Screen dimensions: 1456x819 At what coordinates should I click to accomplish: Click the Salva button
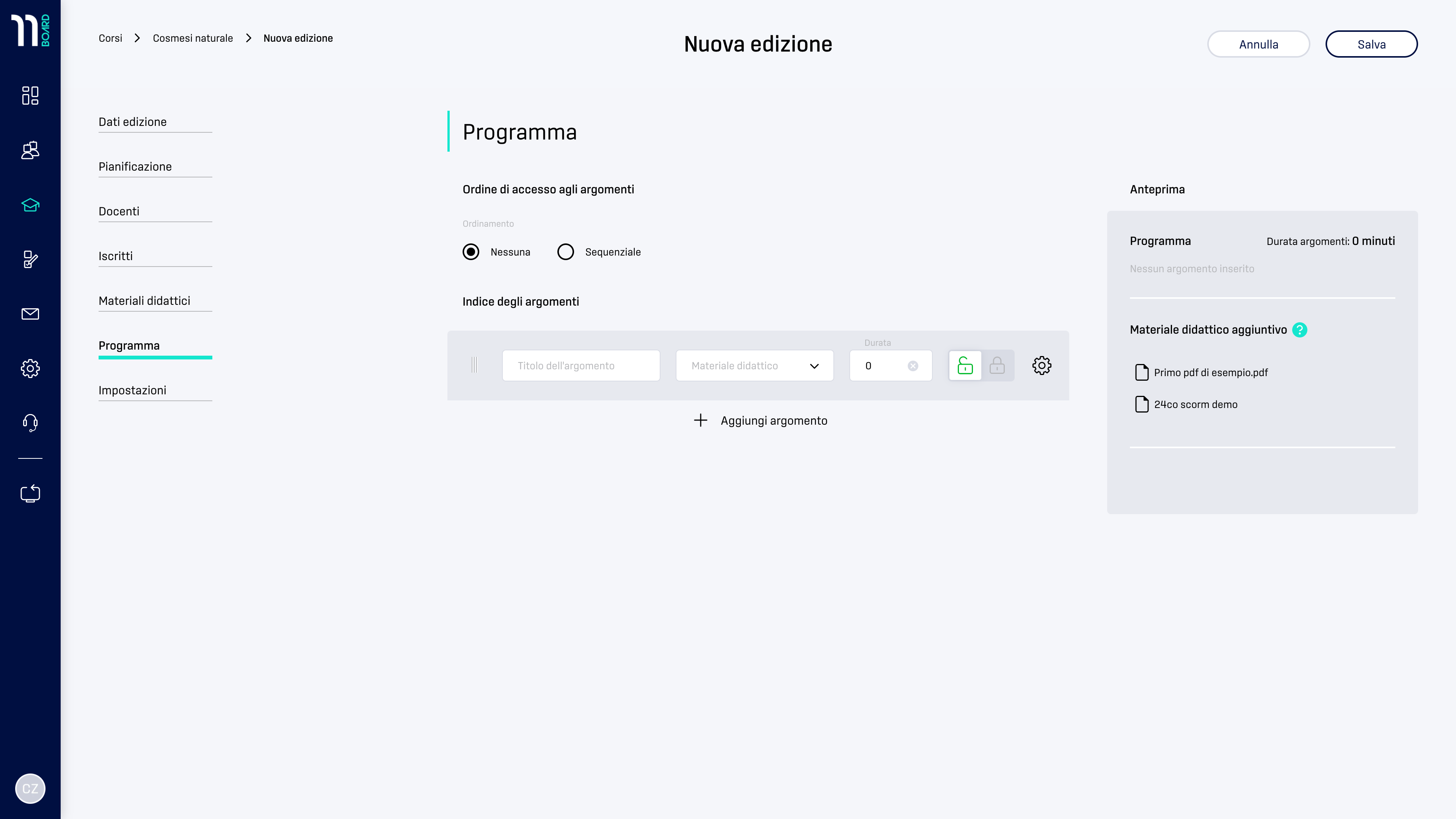point(1371,44)
